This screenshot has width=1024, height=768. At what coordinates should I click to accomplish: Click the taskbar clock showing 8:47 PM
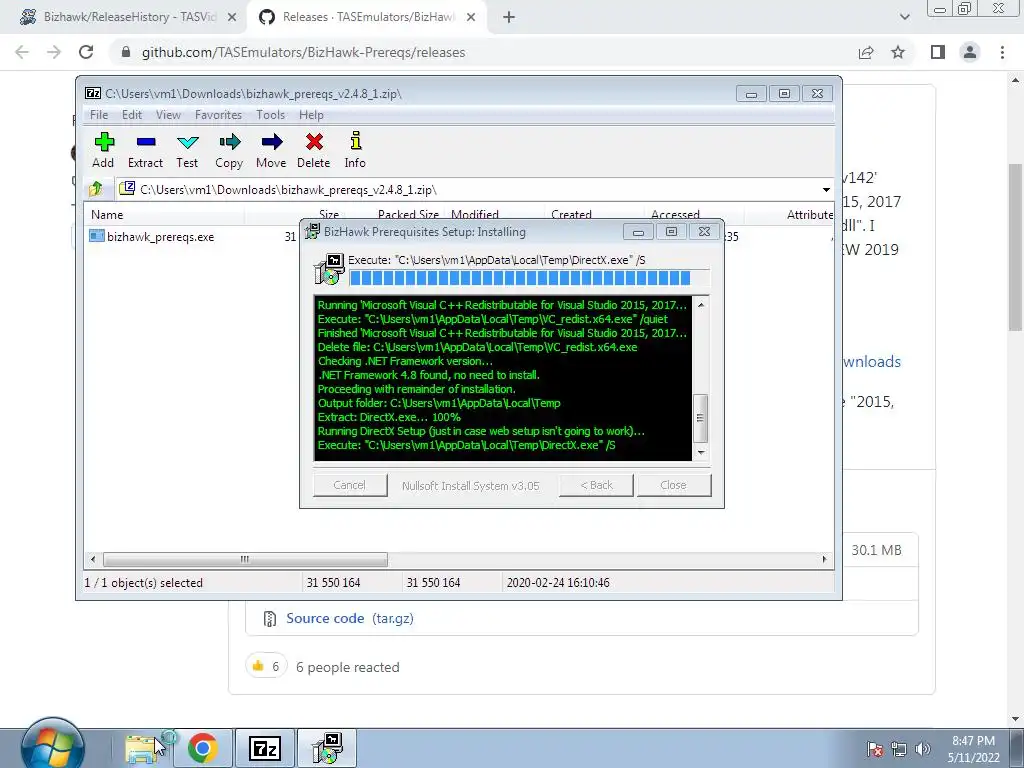(974, 748)
